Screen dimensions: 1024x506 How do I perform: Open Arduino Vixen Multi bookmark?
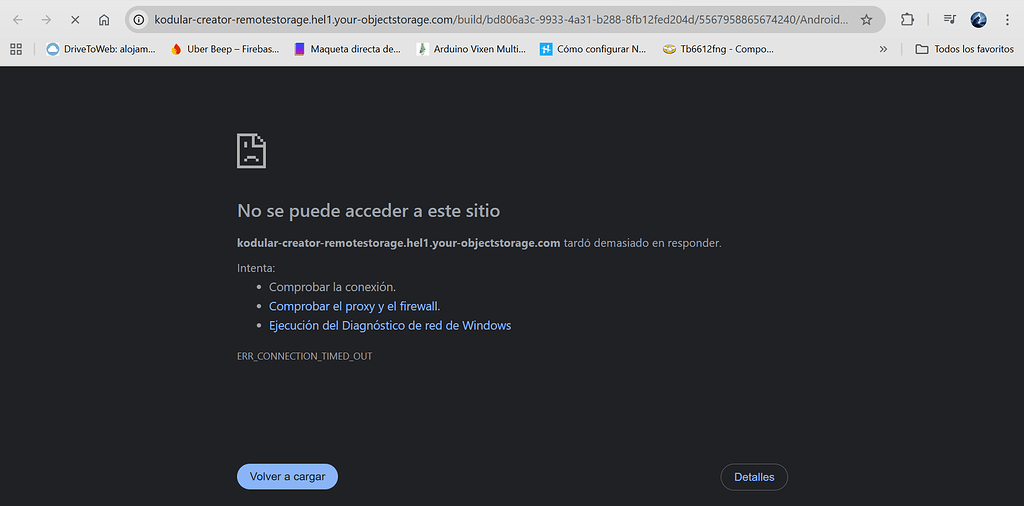tap(471, 49)
